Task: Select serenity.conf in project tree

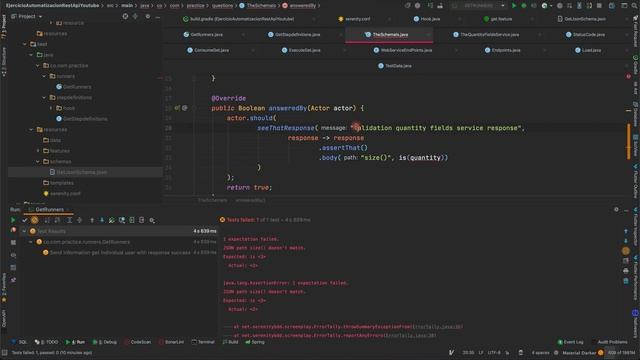Action: [x=62, y=193]
